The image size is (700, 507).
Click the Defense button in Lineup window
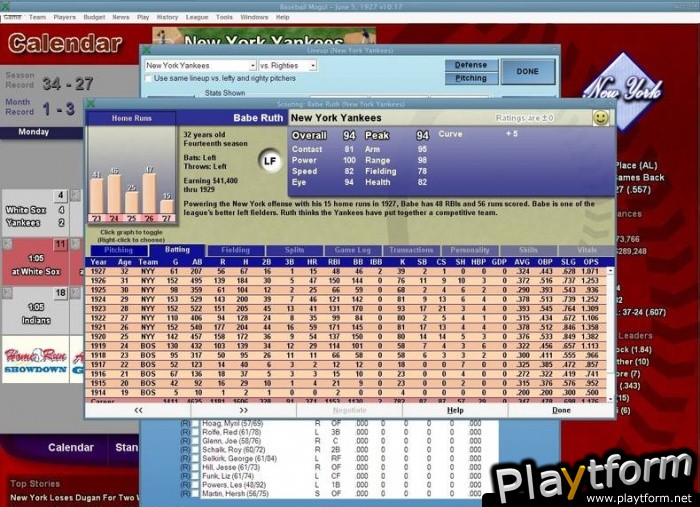click(x=471, y=65)
